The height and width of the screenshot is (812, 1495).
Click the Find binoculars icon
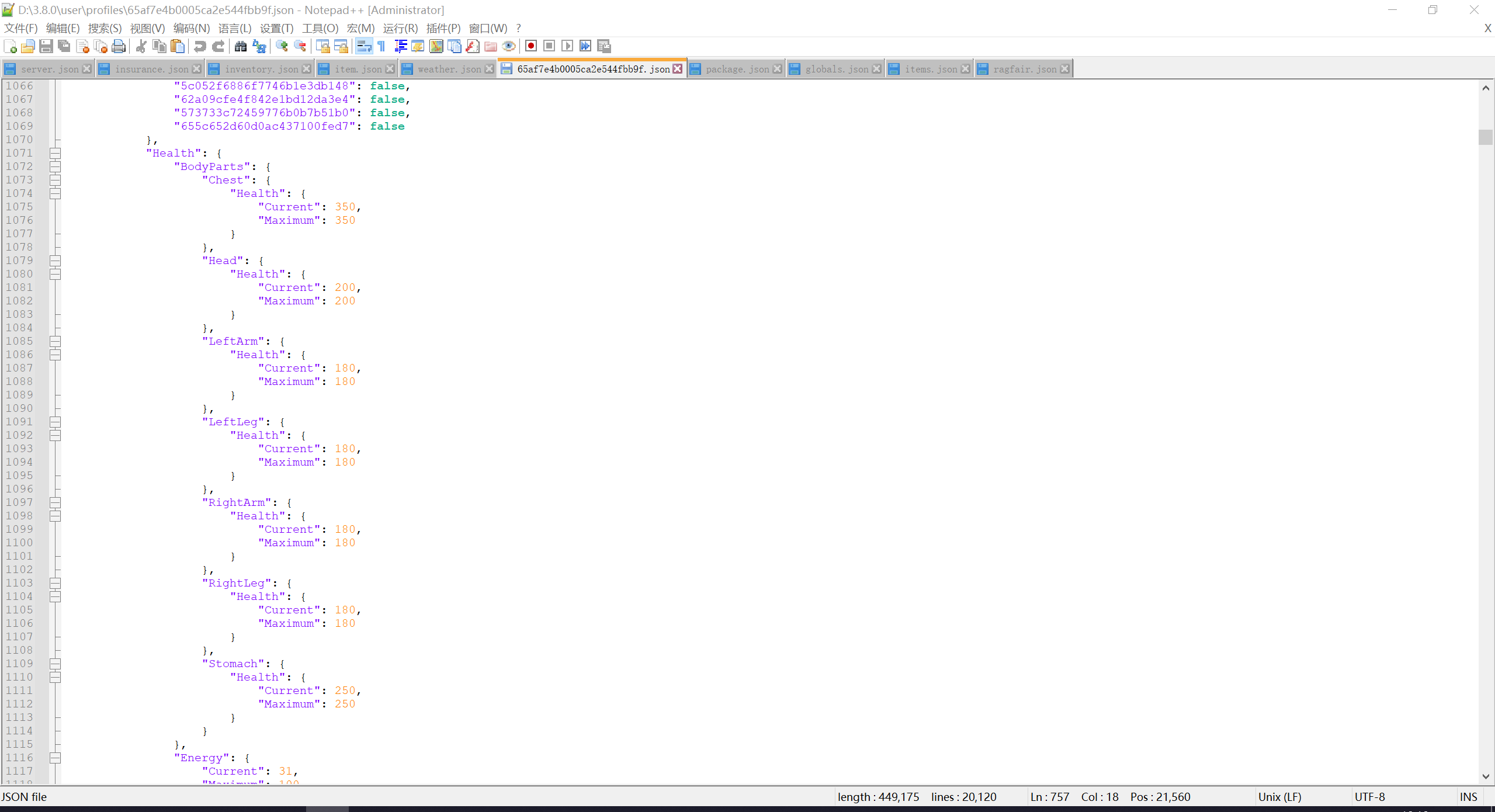pyautogui.click(x=240, y=46)
